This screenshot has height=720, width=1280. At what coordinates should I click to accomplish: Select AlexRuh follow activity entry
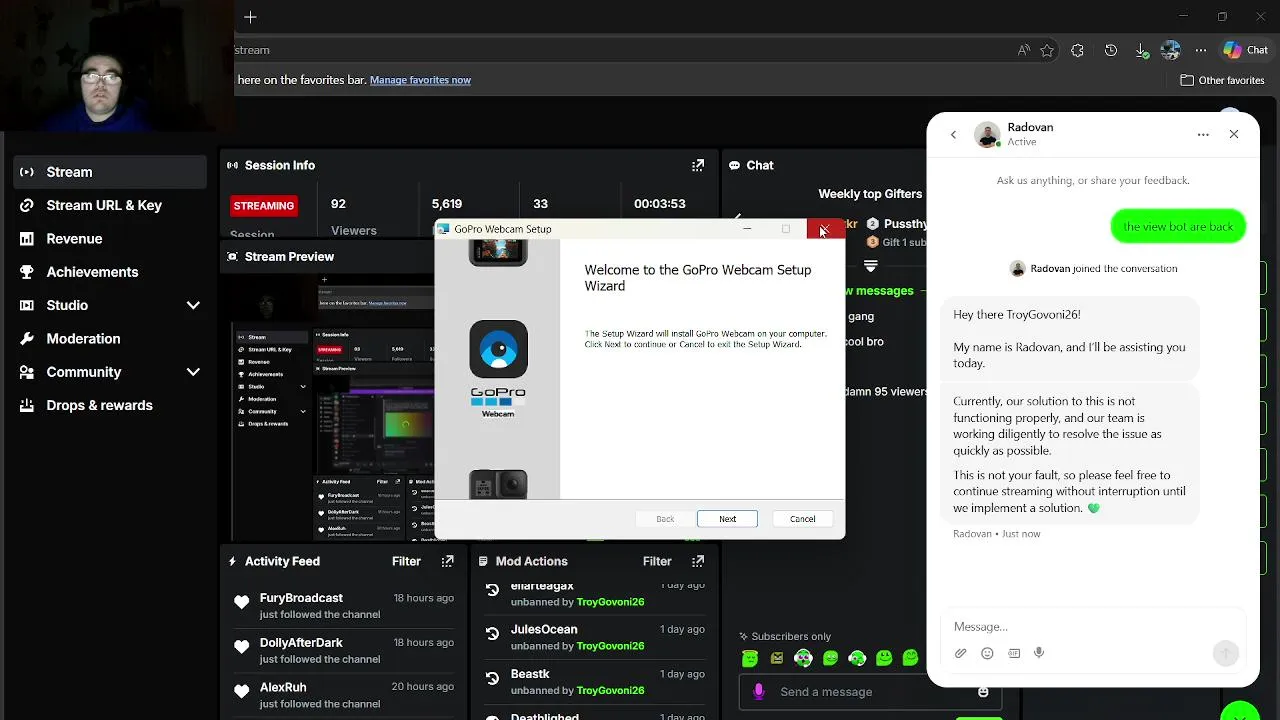[344, 695]
